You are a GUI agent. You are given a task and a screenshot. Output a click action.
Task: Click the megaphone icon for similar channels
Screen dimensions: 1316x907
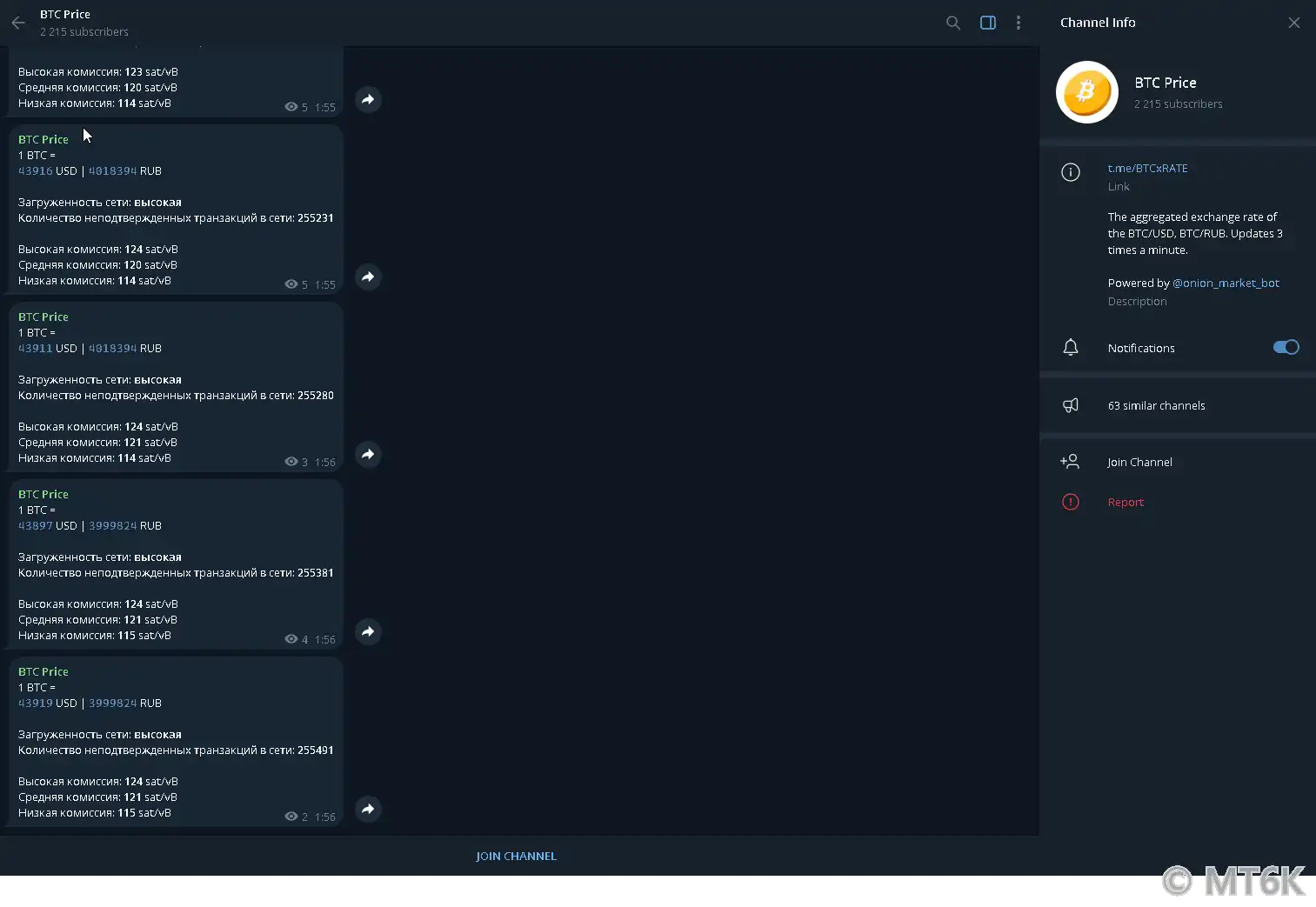point(1071,405)
